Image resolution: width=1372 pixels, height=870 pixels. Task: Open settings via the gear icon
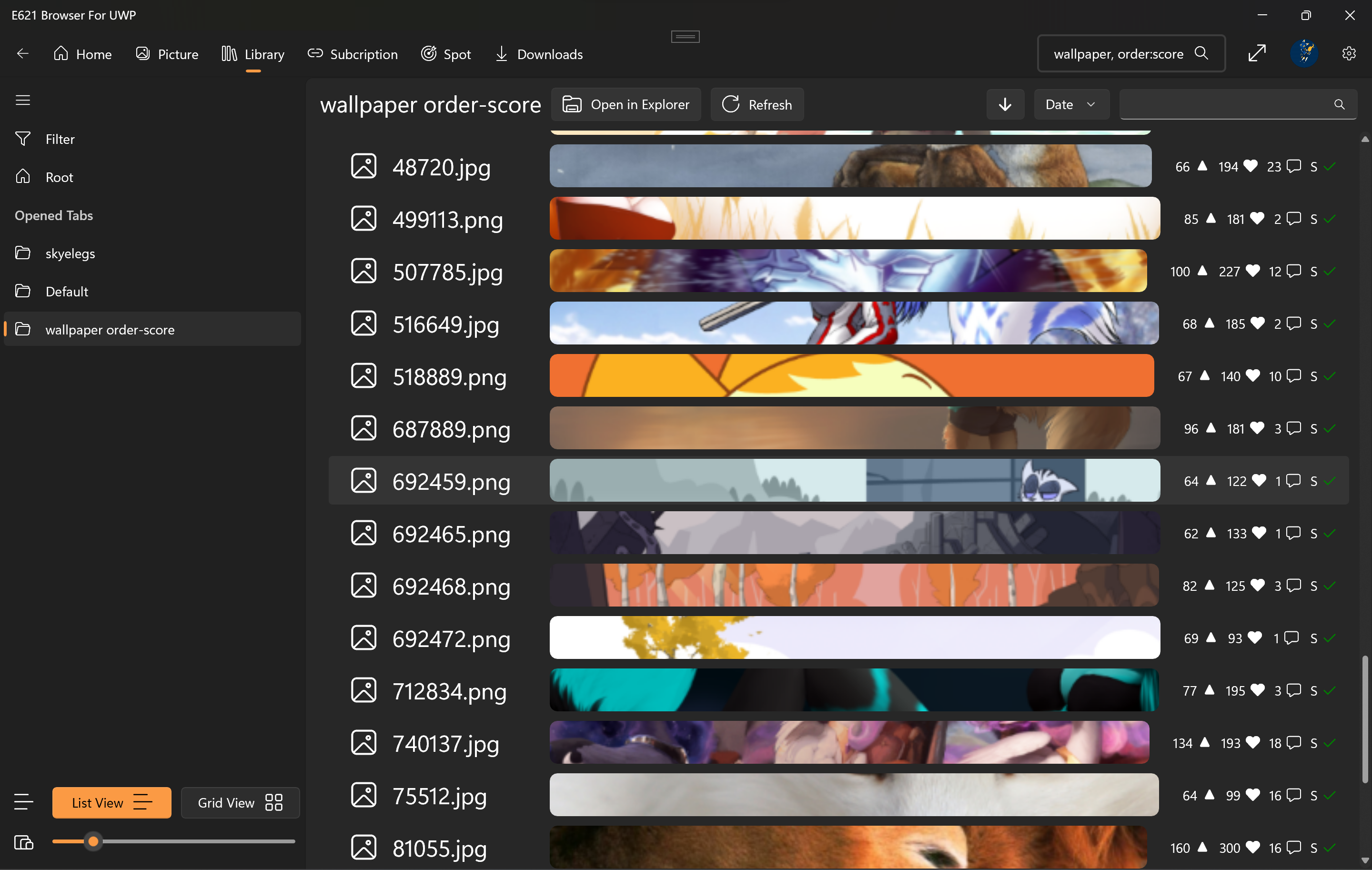click(1348, 53)
